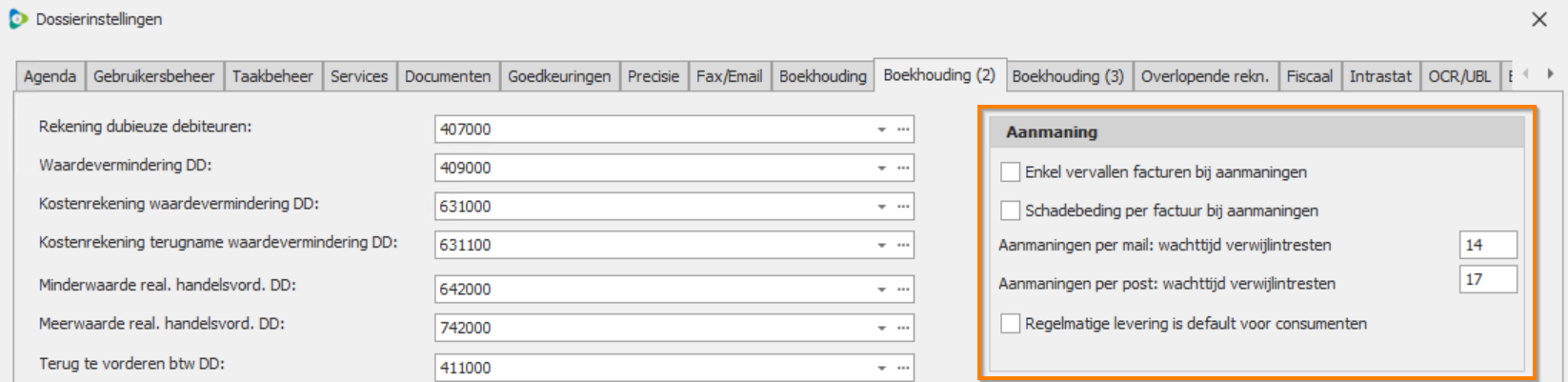Click ellipsis for Terug te vorderen btw DD
The width and height of the screenshot is (1568, 382).
click(903, 367)
